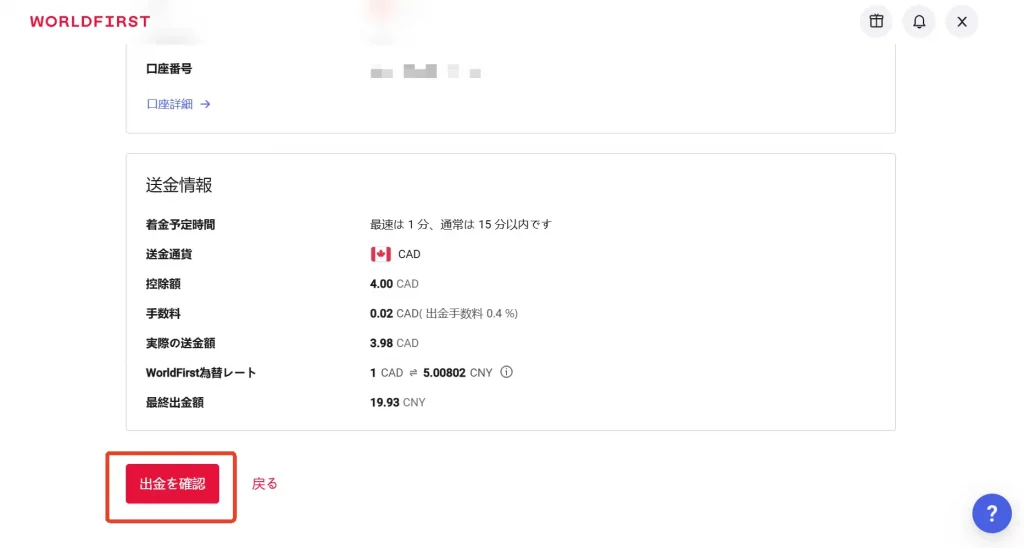Viewport: 1024px width, 548px height.
Task: Open the notifications bell
Action: click(919, 22)
